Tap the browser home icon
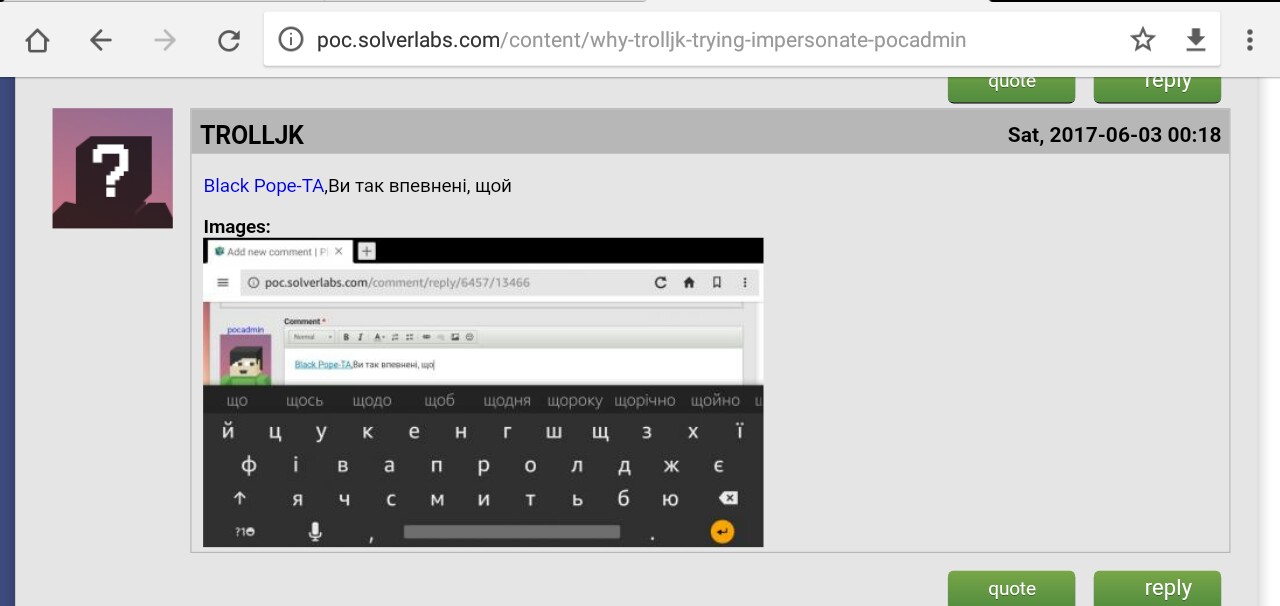The width and height of the screenshot is (1280, 606). pos(37,40)
